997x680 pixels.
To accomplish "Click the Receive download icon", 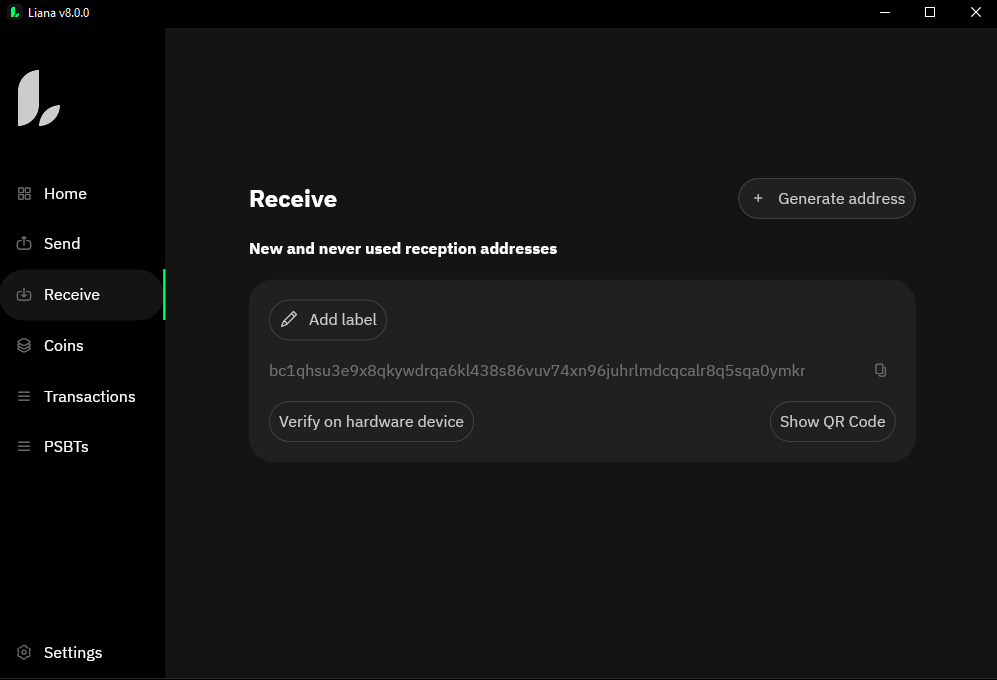I will 25,295.
